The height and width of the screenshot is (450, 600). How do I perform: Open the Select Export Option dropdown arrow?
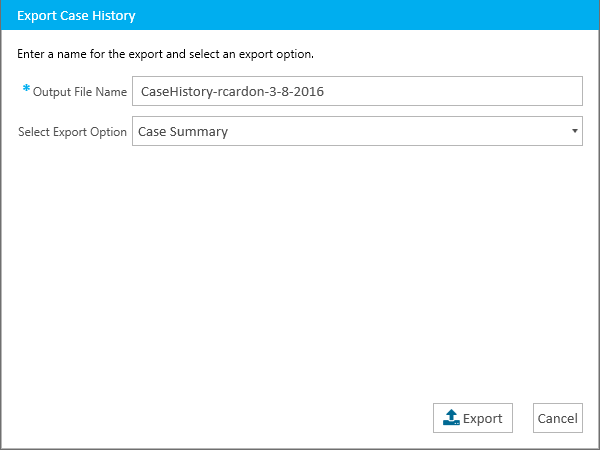pyautogui.click(x=574, y=131)
